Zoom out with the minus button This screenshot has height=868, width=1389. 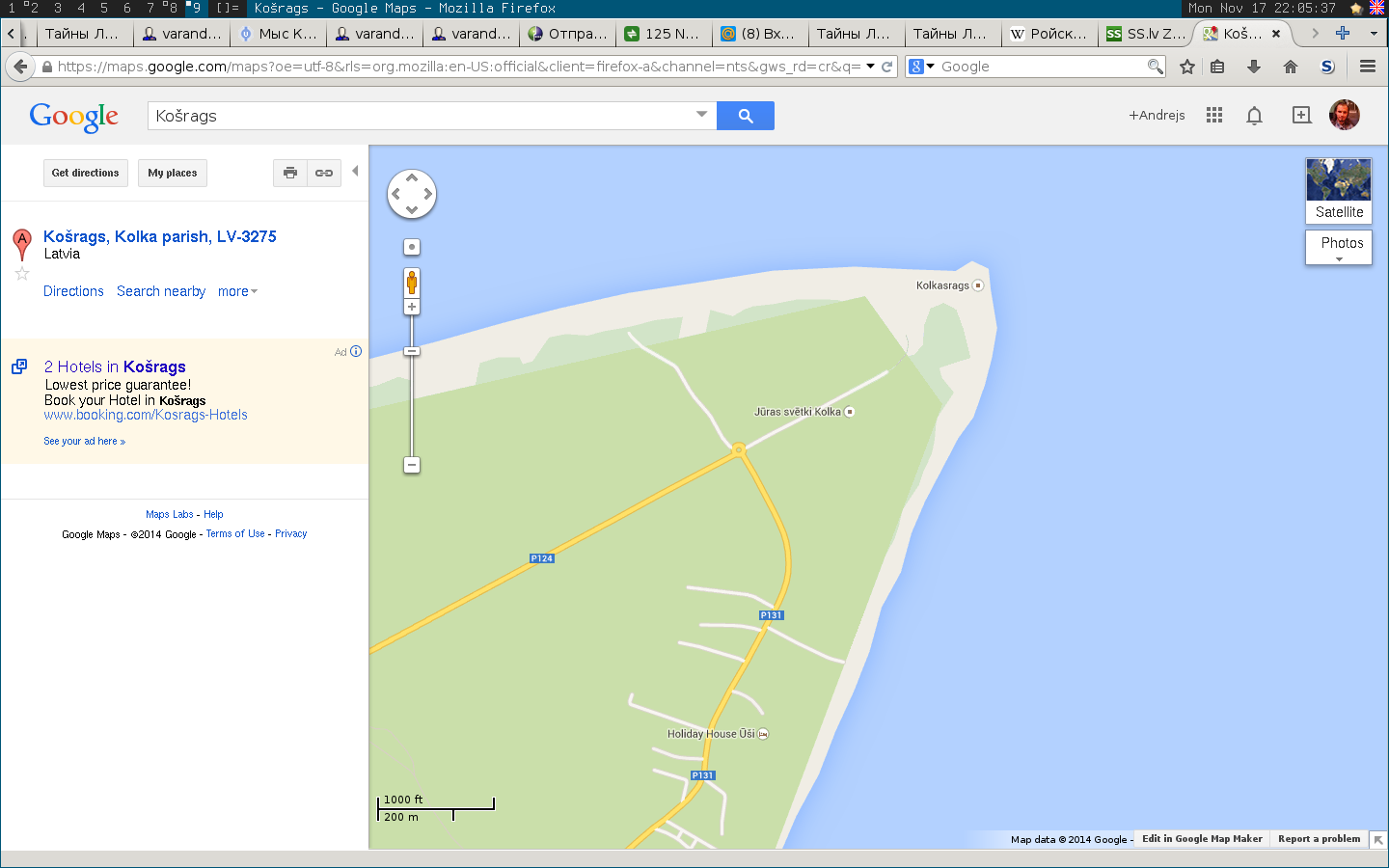[412, 465]
